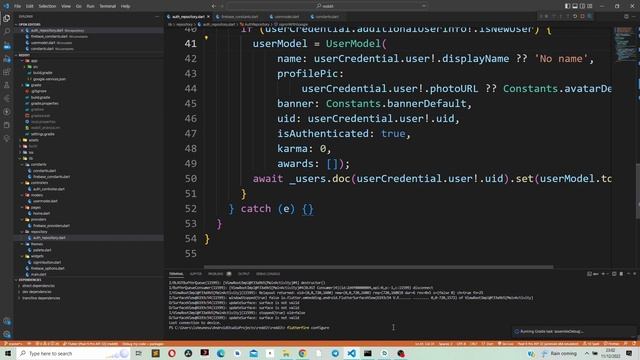Open firebase_options.dart file
Viewport: 640px width, 360px height.
click(x=49, y=268)
